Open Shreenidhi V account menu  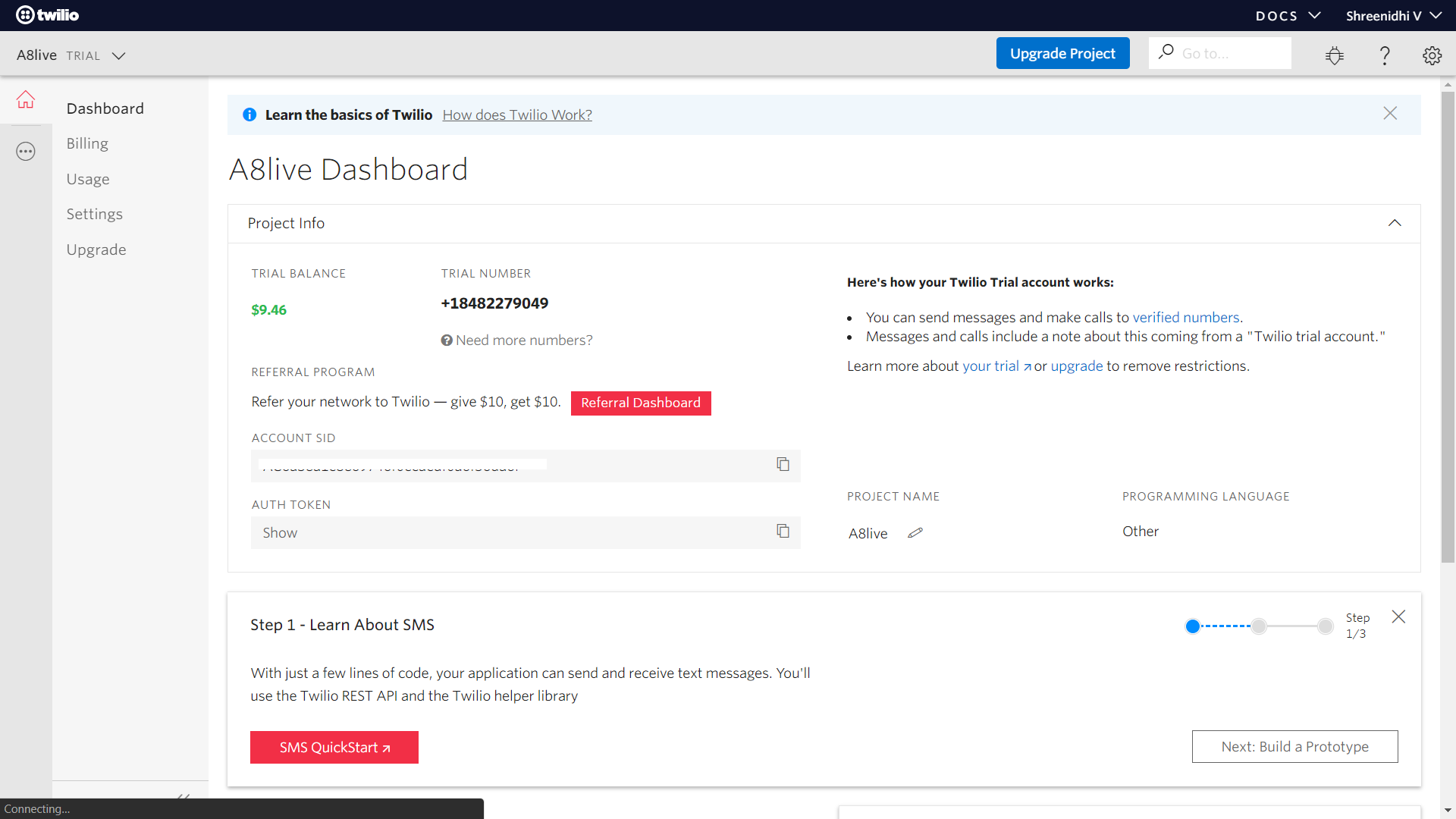pyautogui.click(x=1393, y=15)
